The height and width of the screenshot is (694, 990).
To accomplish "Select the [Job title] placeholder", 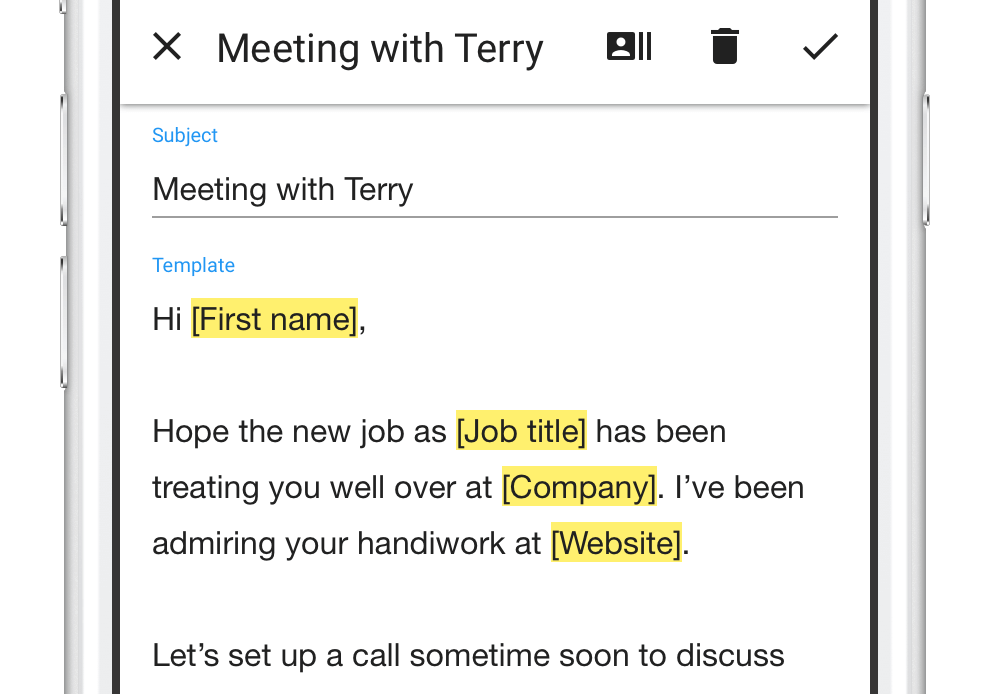I will (521, 431).
